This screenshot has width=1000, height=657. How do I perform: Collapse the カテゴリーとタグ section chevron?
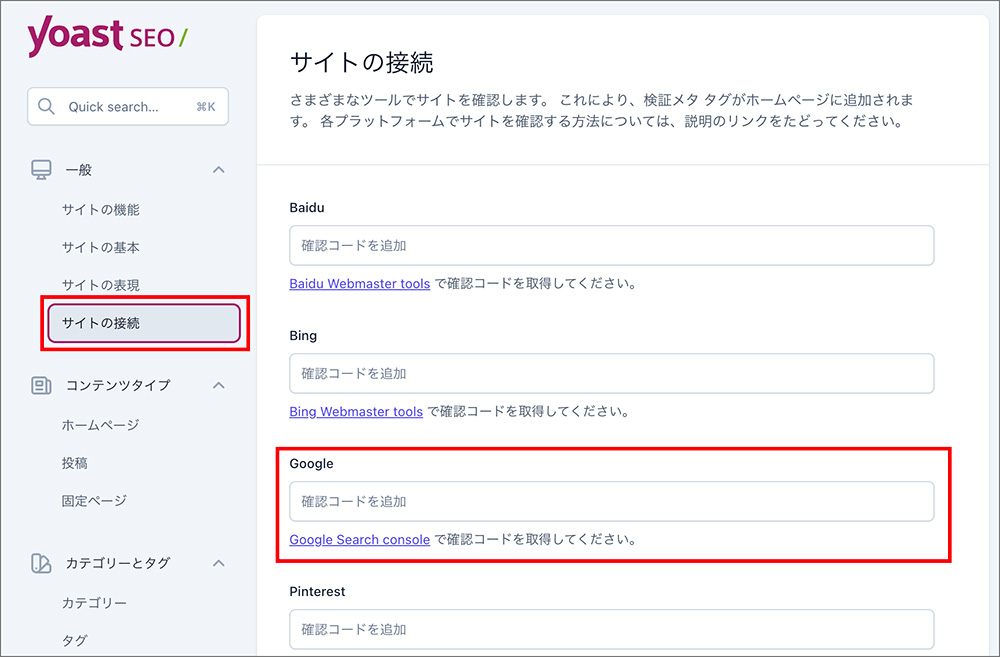[x=219, y=563]
